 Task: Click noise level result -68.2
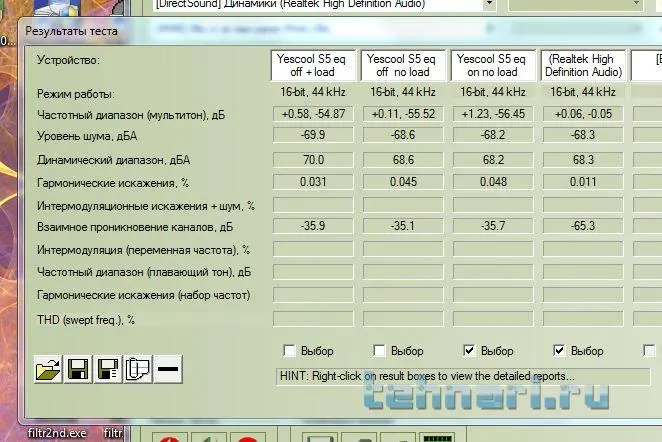pos(493,135)
